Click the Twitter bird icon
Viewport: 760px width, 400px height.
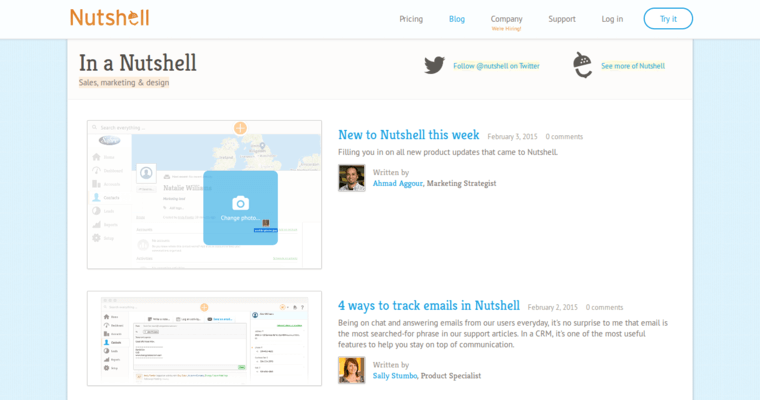tap(434, 66)
